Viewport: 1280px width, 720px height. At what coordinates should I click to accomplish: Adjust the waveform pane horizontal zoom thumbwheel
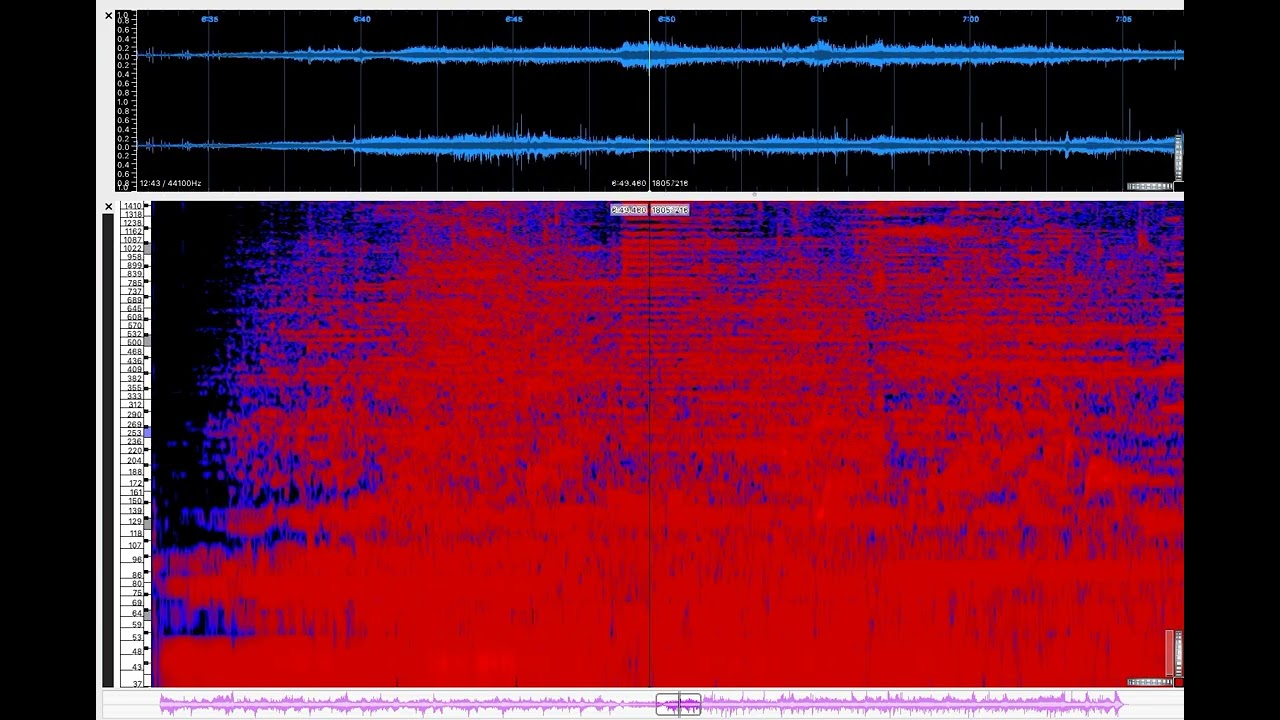point(1150,186)
